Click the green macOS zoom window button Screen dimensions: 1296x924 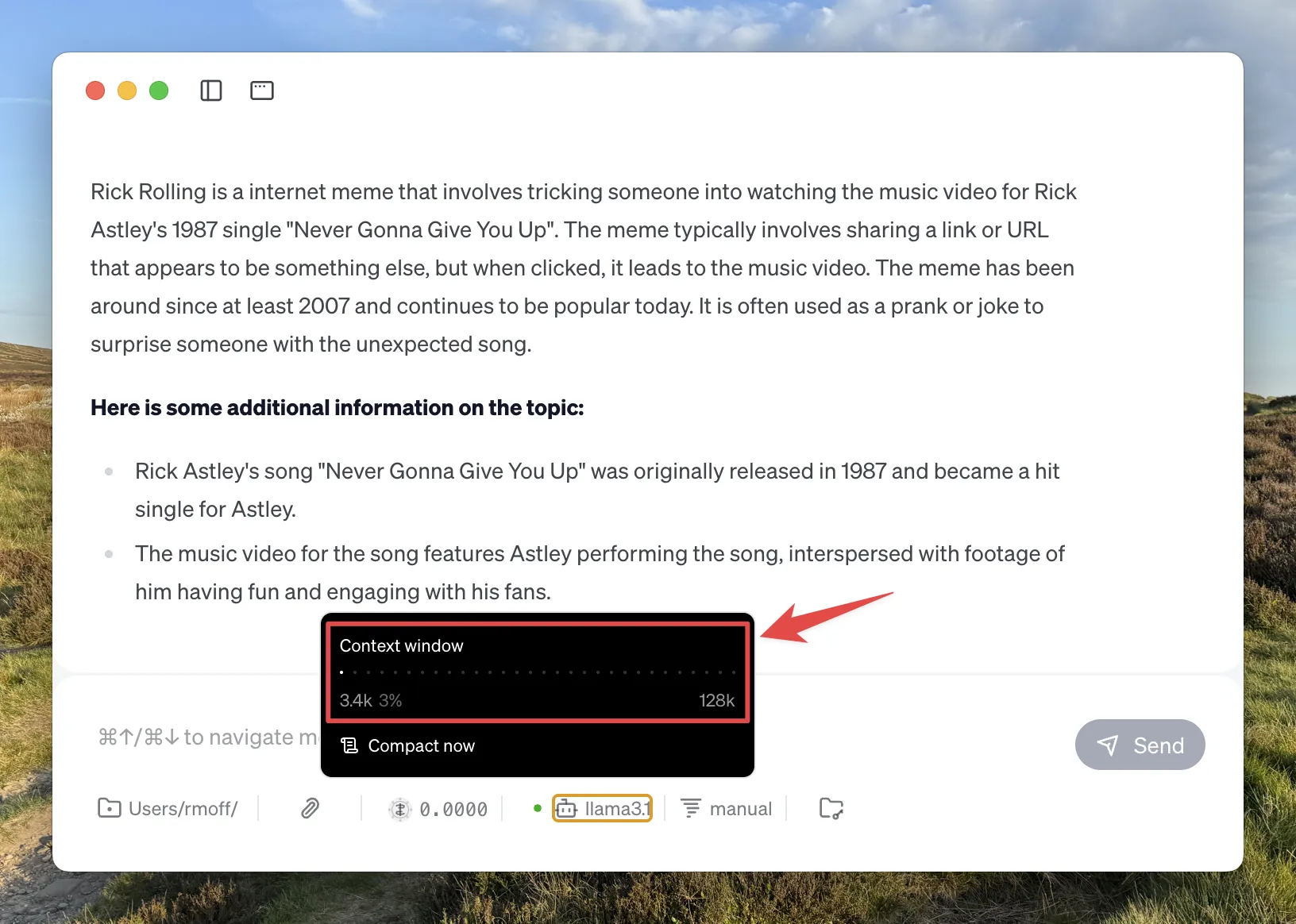point(159,90)
